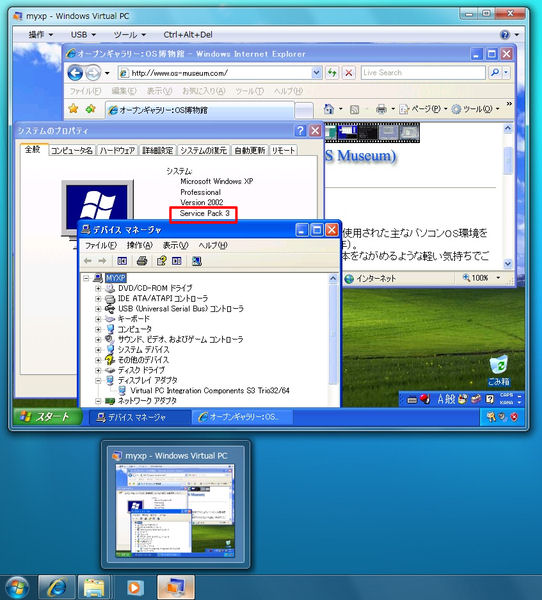Image resolution: width=542 pixels, height=600 pixels.
Task: Click the Add to Favorites star icon
Action: (x=91, y=109)
